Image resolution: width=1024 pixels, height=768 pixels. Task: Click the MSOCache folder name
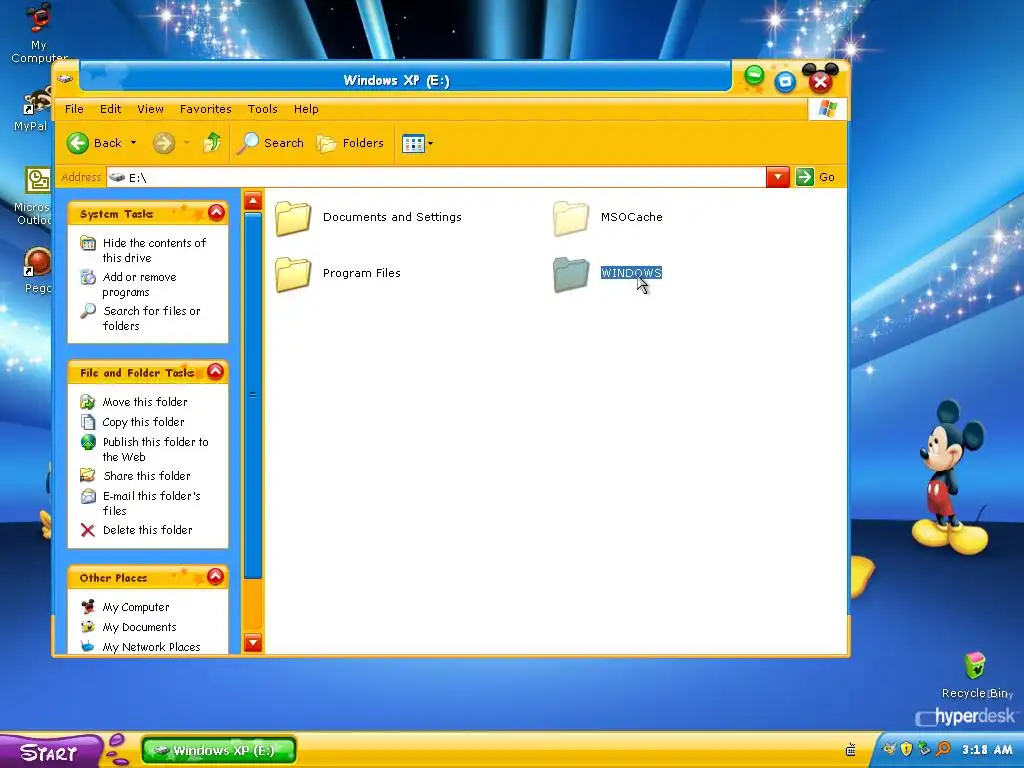click(x=632, y=217)
